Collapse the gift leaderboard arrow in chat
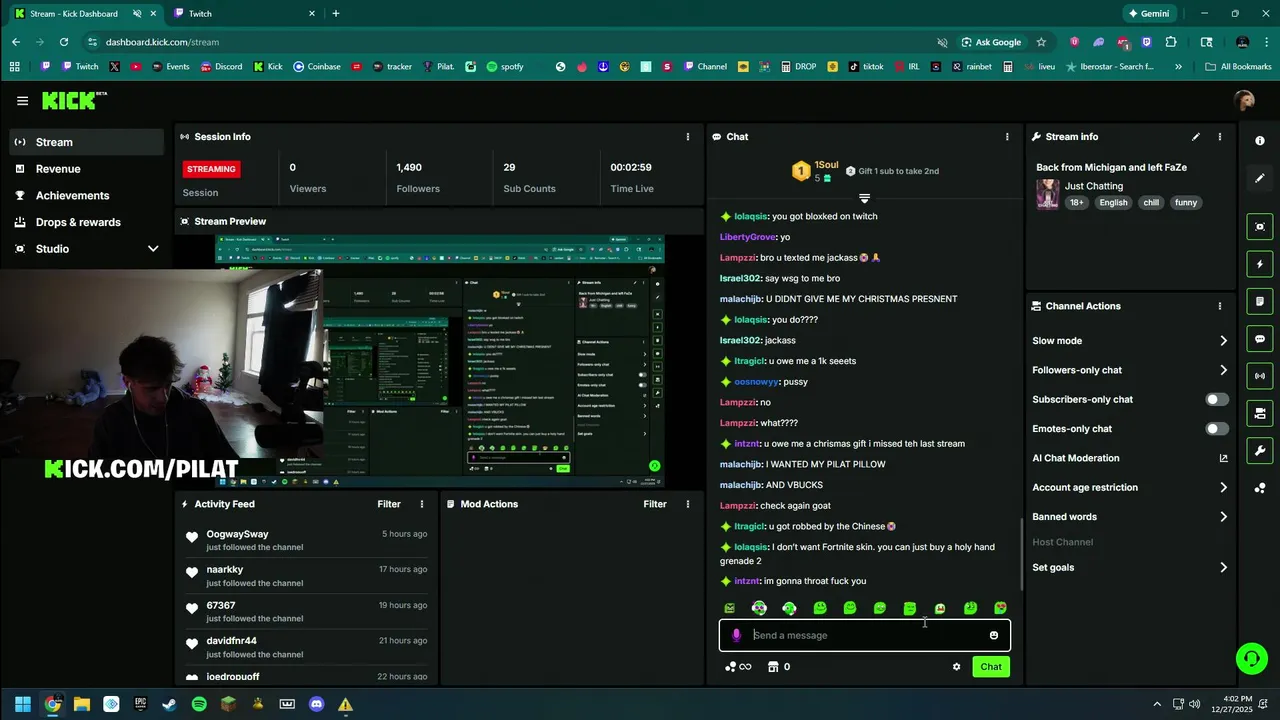The width and height of the screenshot is (1280, 720). [x=864, y=199]
